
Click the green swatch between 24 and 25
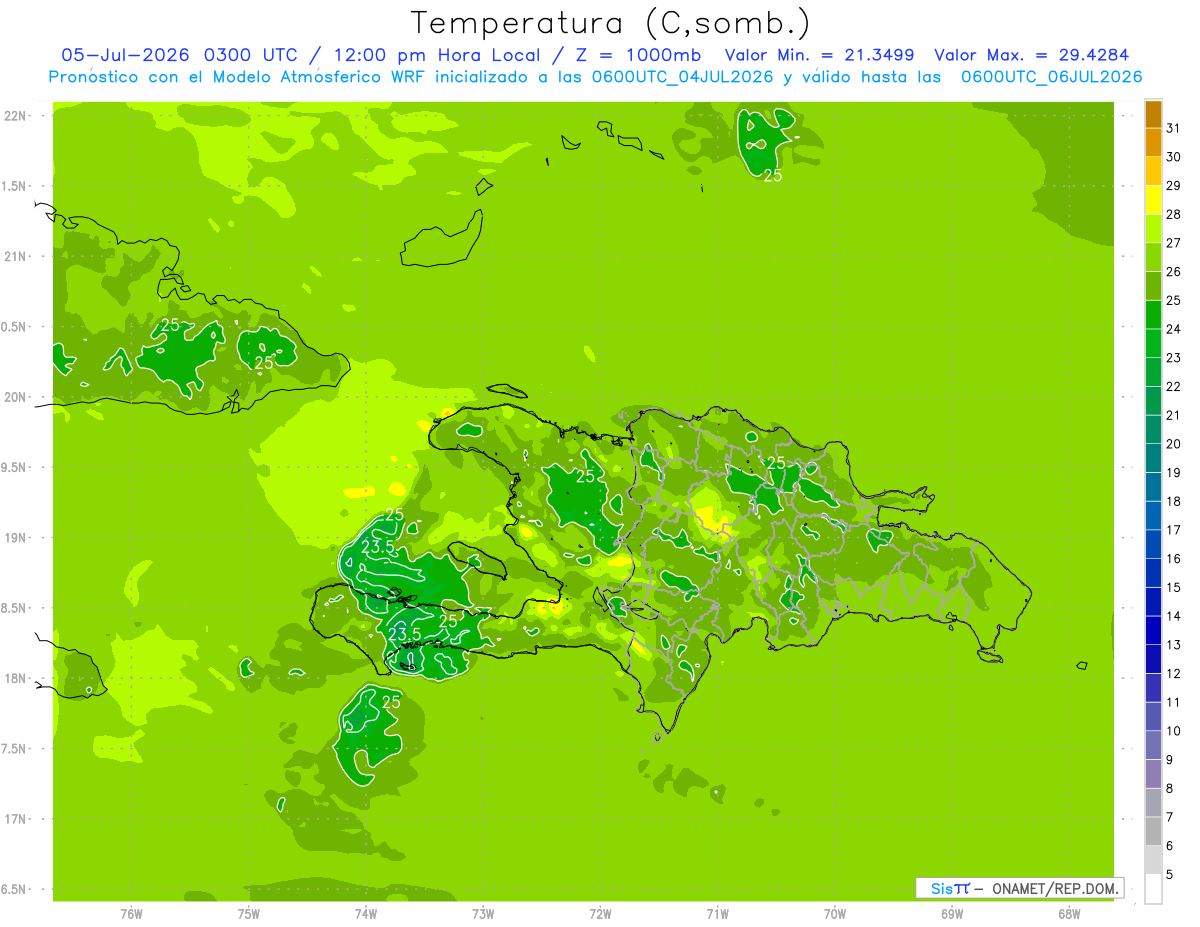tap(1153, 315)
